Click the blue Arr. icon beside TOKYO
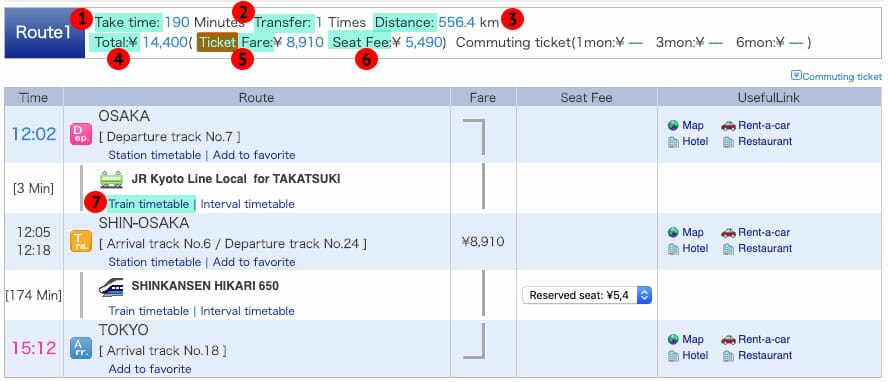Viewport: 888px width, 382px height. (80, 348)
